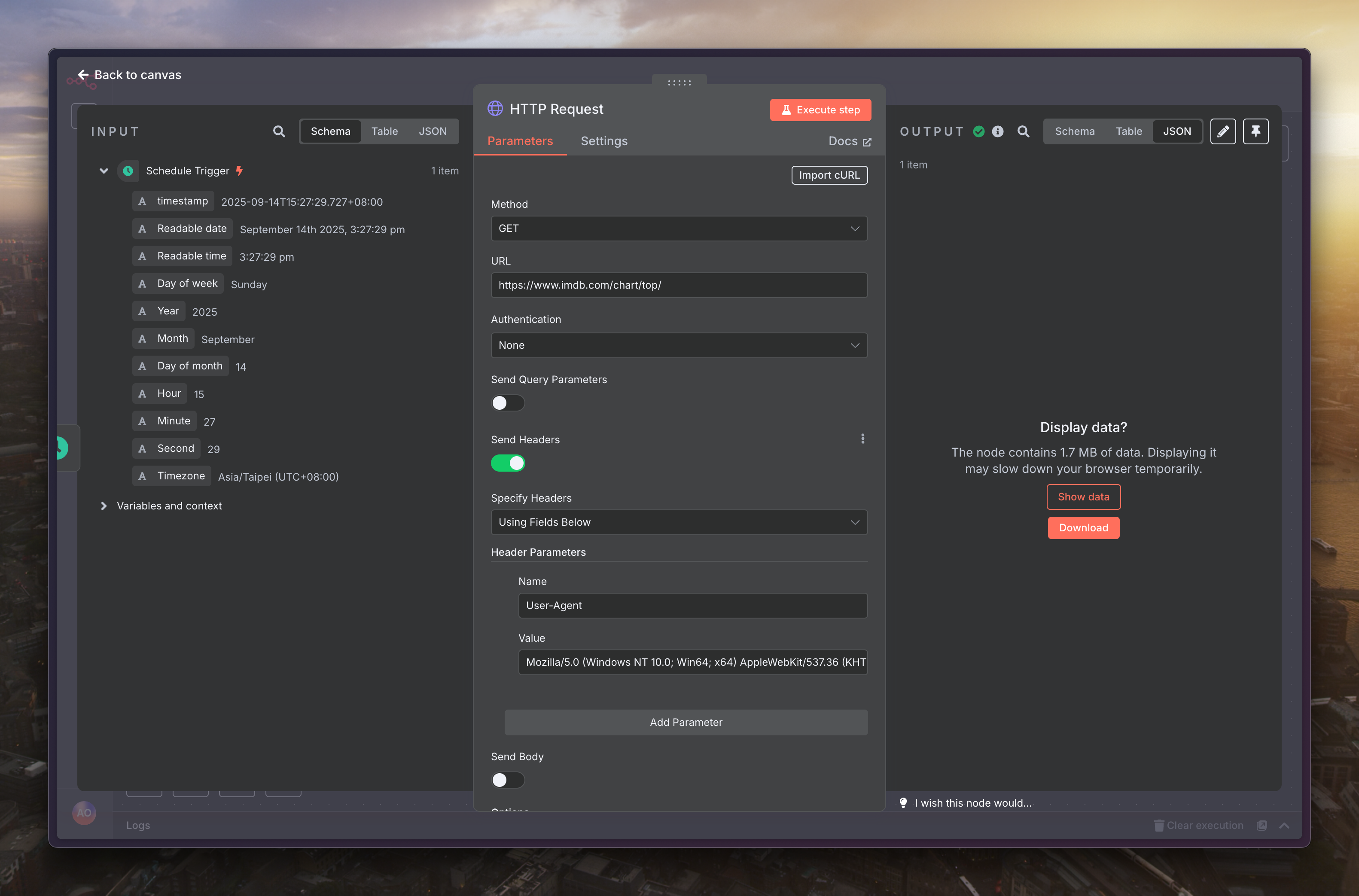Image resolution: width=1359 pixels, height=896 pixels.
Task: Open the Docs external link
Action: click(x=850, y=141)
